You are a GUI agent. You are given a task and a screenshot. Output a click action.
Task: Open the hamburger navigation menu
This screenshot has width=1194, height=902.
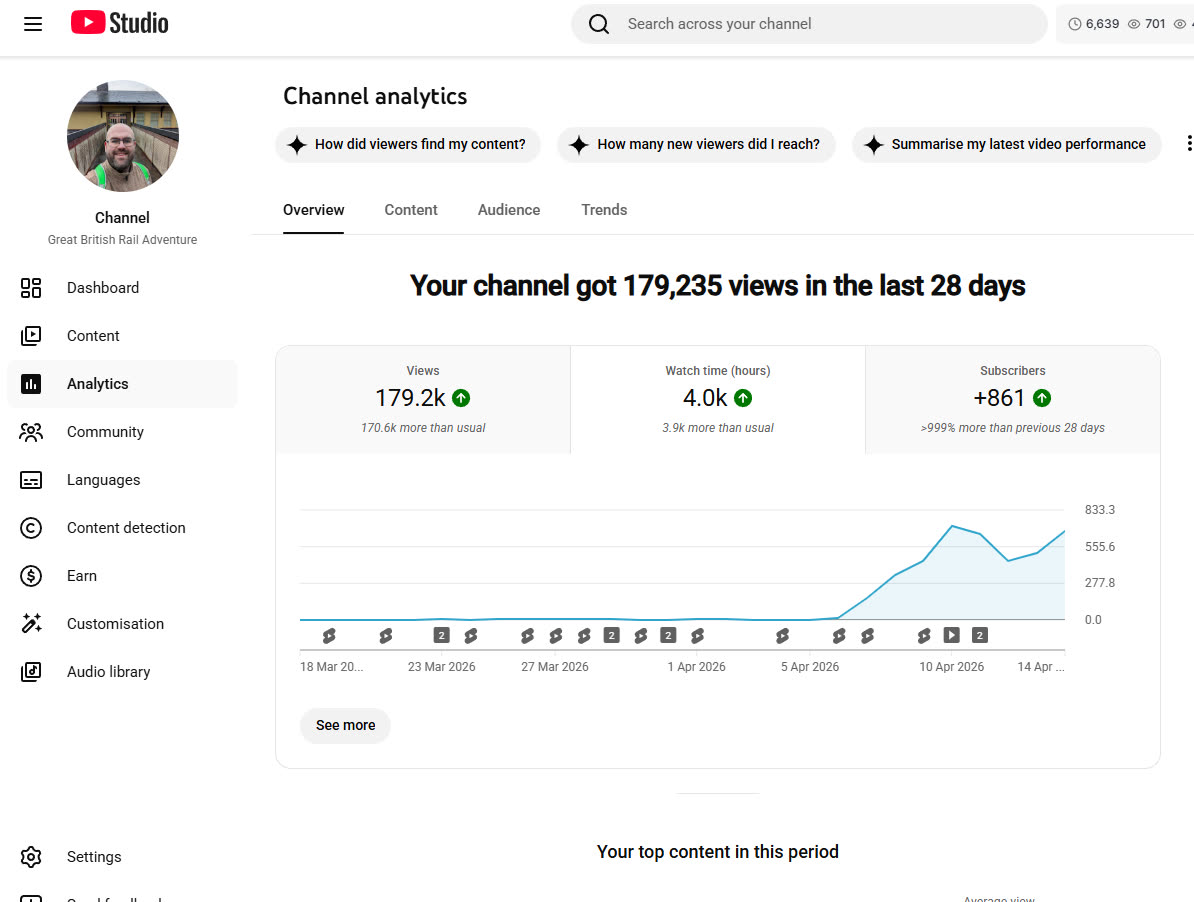[33, 24]
